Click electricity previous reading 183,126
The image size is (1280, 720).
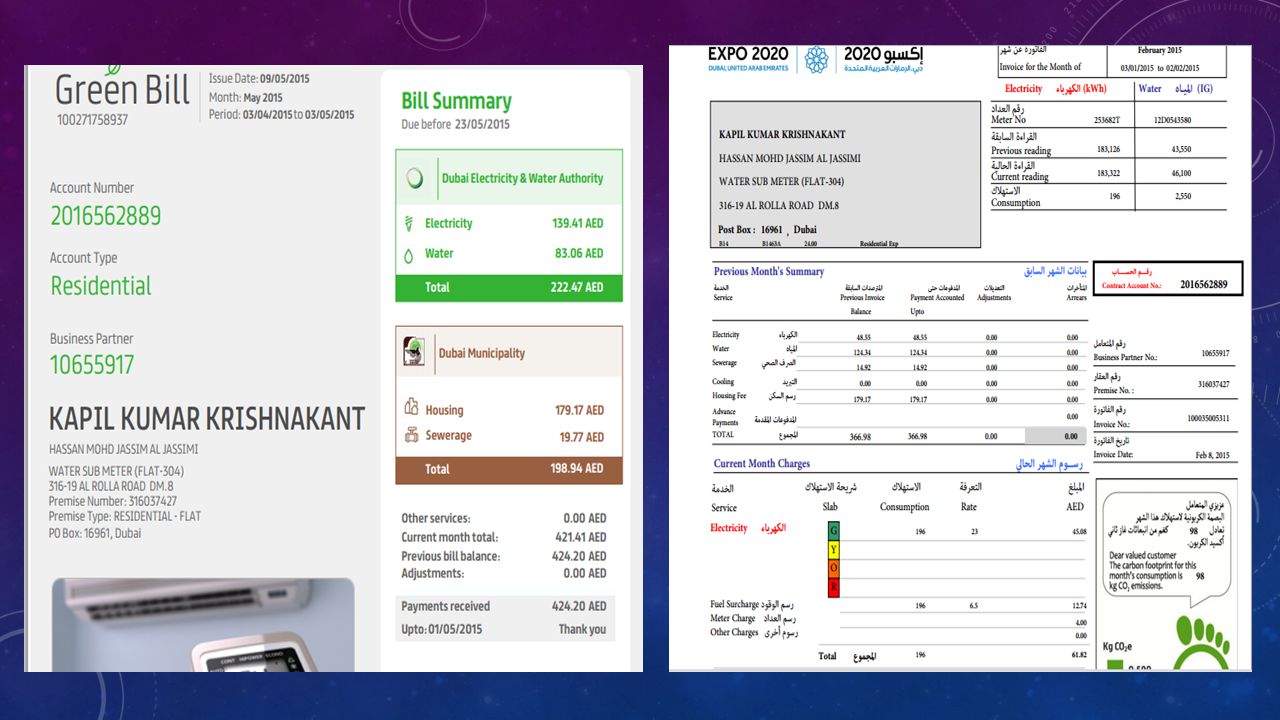pos(1109,150)
